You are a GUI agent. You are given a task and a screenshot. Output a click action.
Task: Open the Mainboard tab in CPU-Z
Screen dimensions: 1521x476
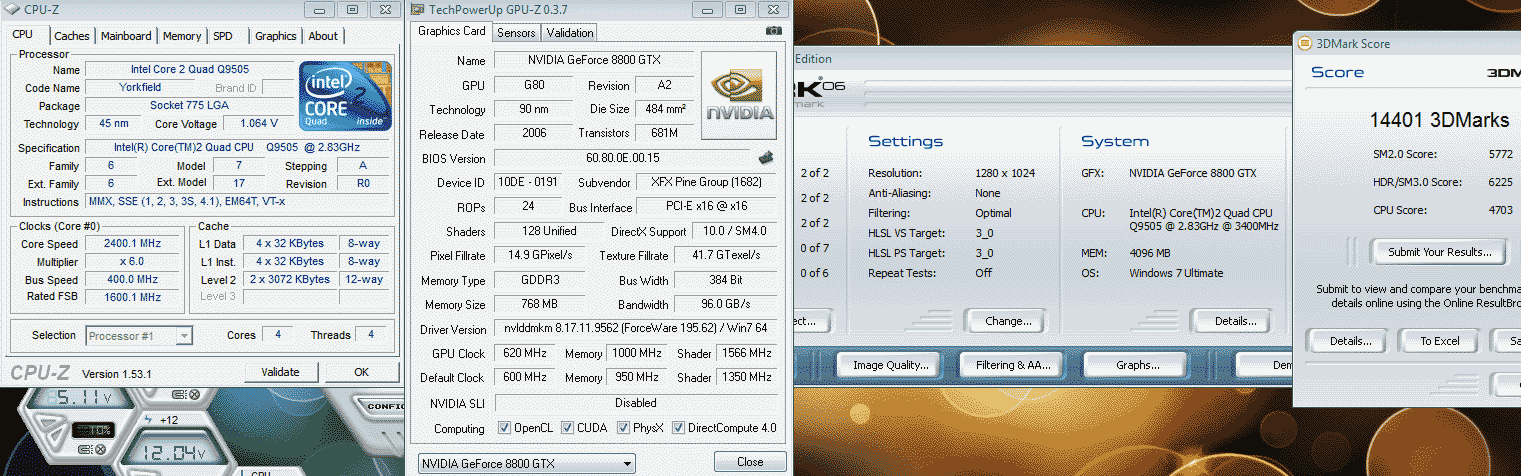127,36
